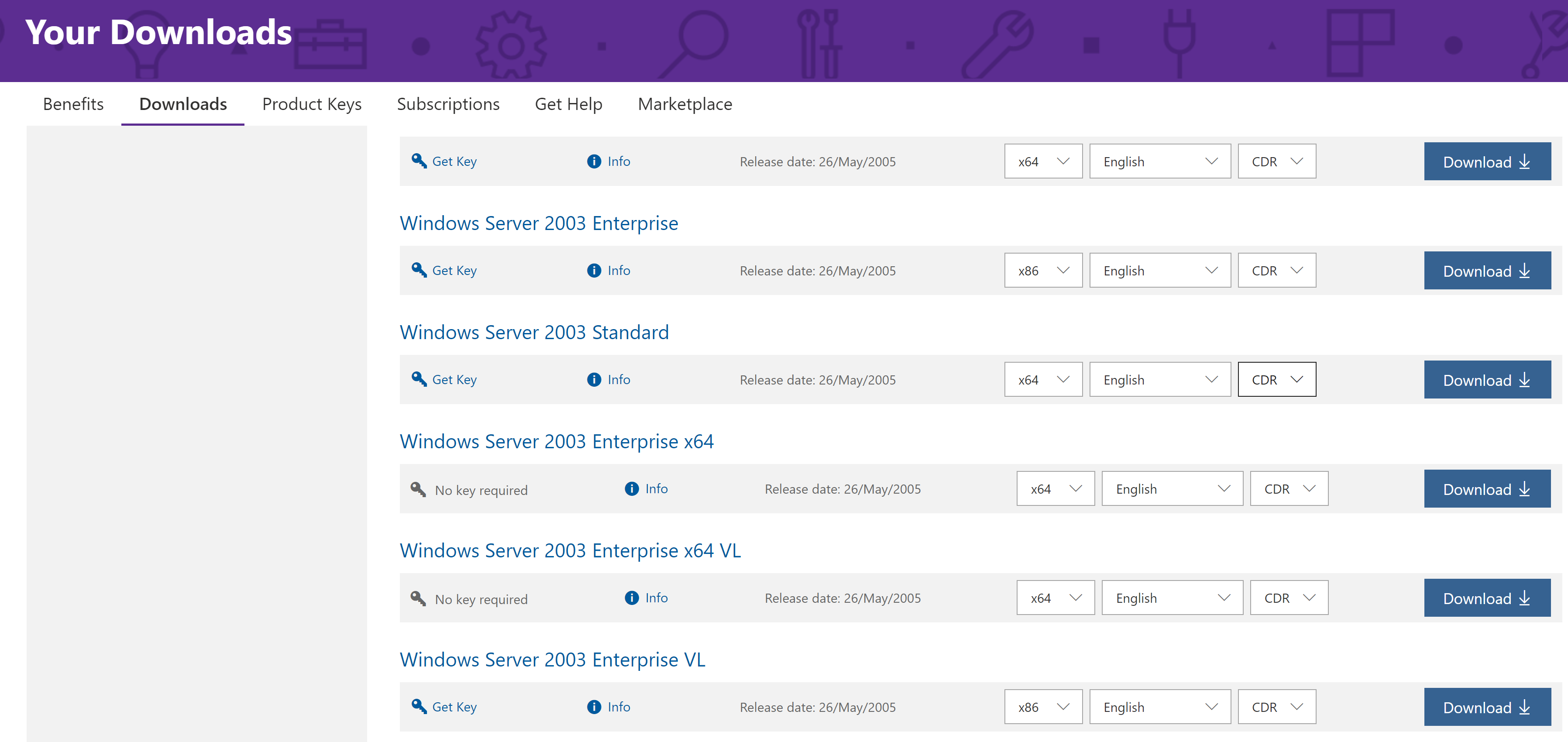Click the key icon in the topmost row

tap(419, 161)
